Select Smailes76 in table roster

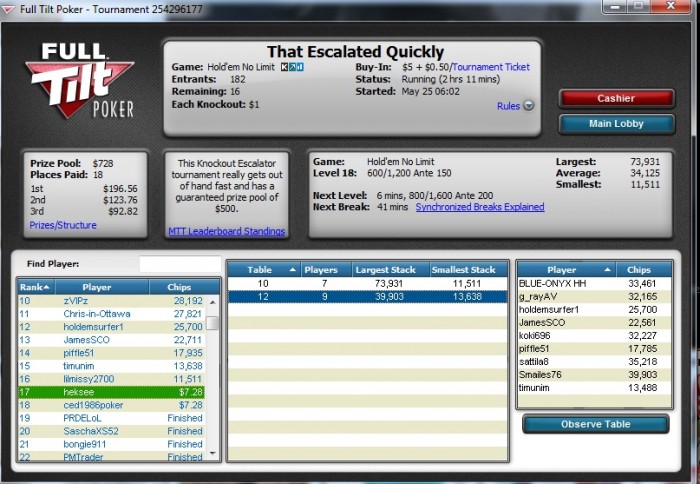(594, 375)
